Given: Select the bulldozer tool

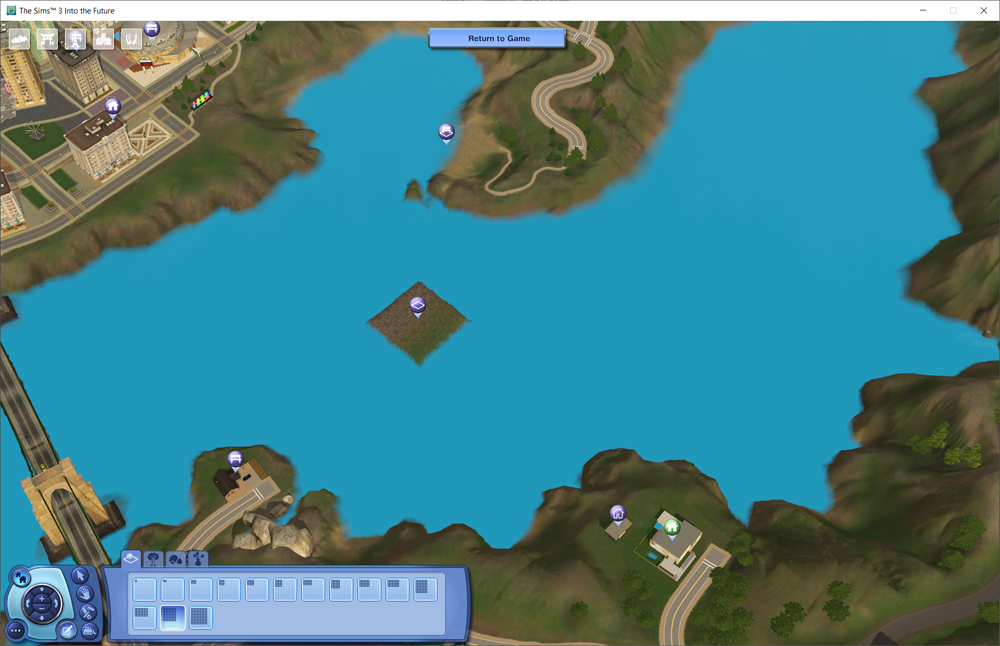Looking at the screenshot, I should pyautogui.click(x=89, y=630).
